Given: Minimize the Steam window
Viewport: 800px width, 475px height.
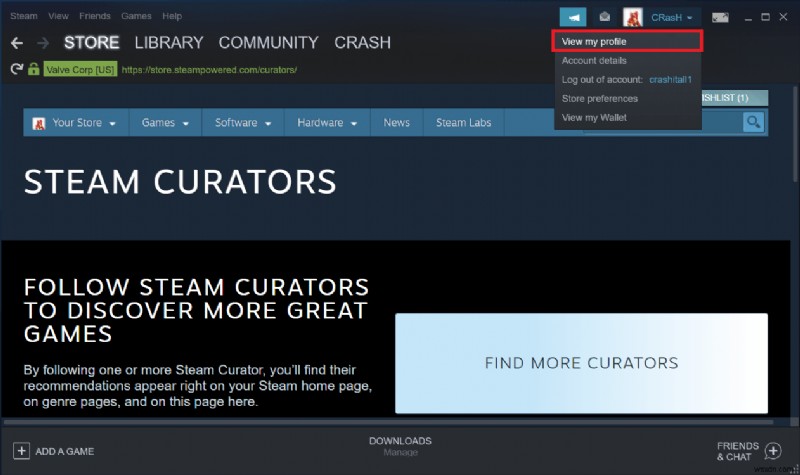Looking at the screenshot, I should click(x=748, y=18).
